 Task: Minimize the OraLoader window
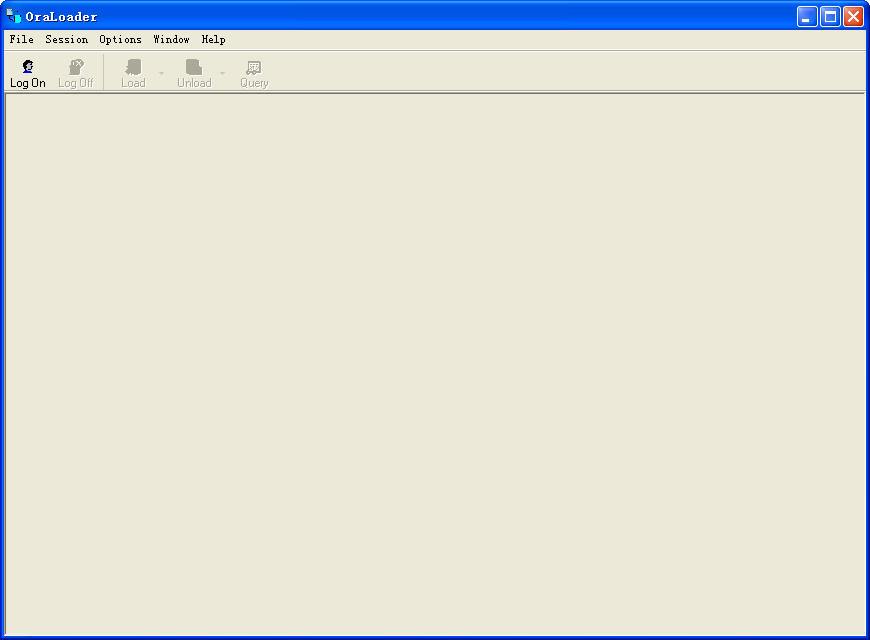807,17
